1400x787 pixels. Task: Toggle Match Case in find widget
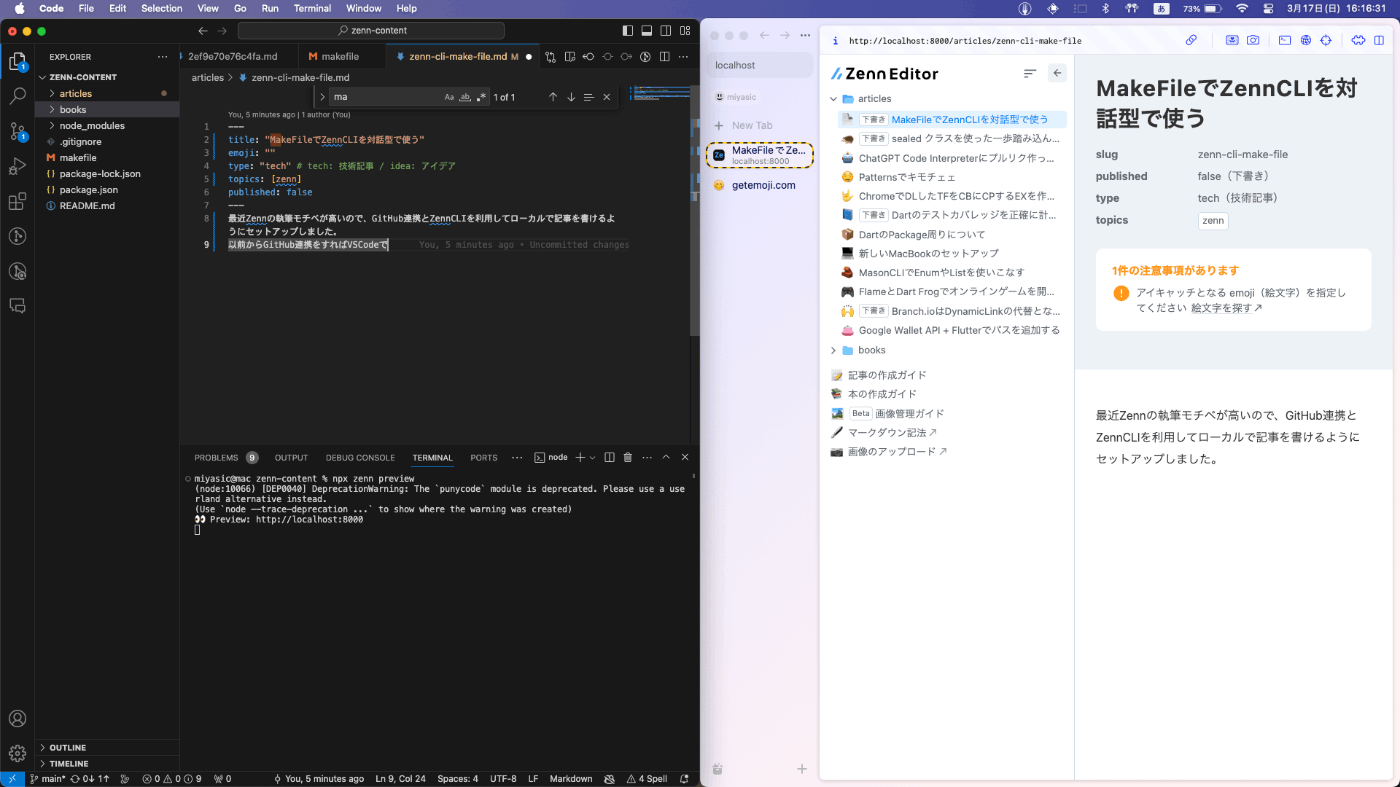(449, 97)
